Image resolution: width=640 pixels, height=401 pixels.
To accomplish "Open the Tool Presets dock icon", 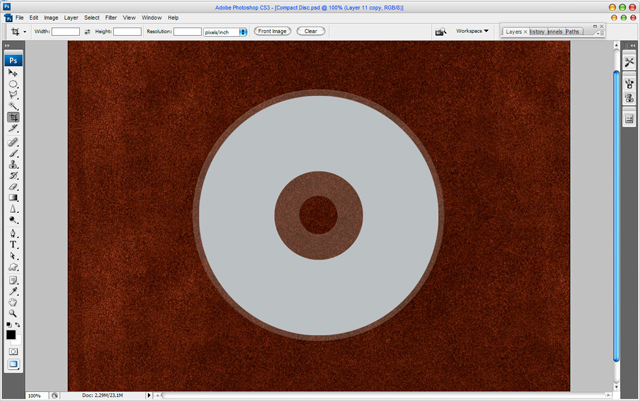I will point(629,62).
